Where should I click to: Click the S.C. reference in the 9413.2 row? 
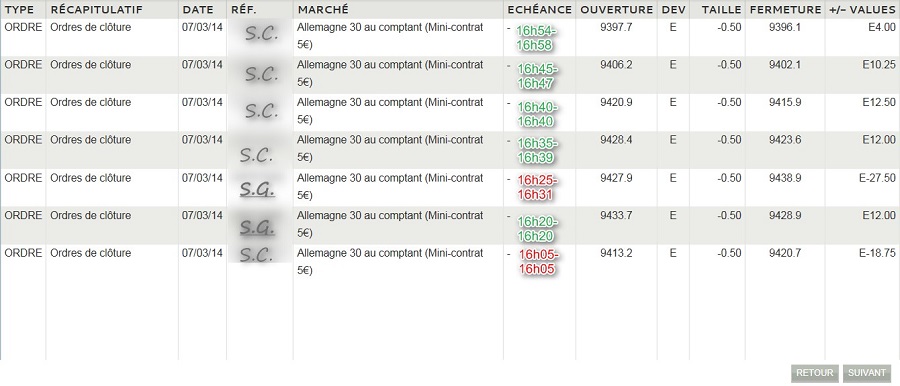pyautogui.click(x=256, y=255)
